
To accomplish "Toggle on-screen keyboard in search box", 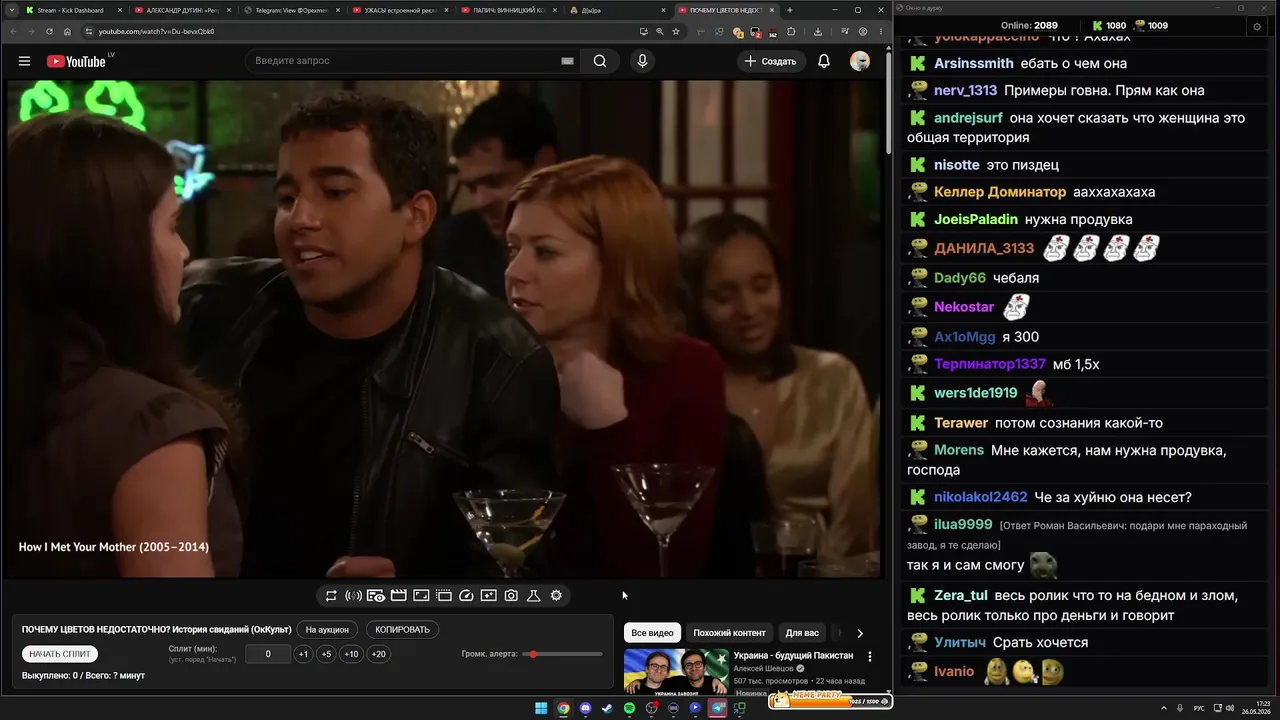I will (x=567, y=61).
